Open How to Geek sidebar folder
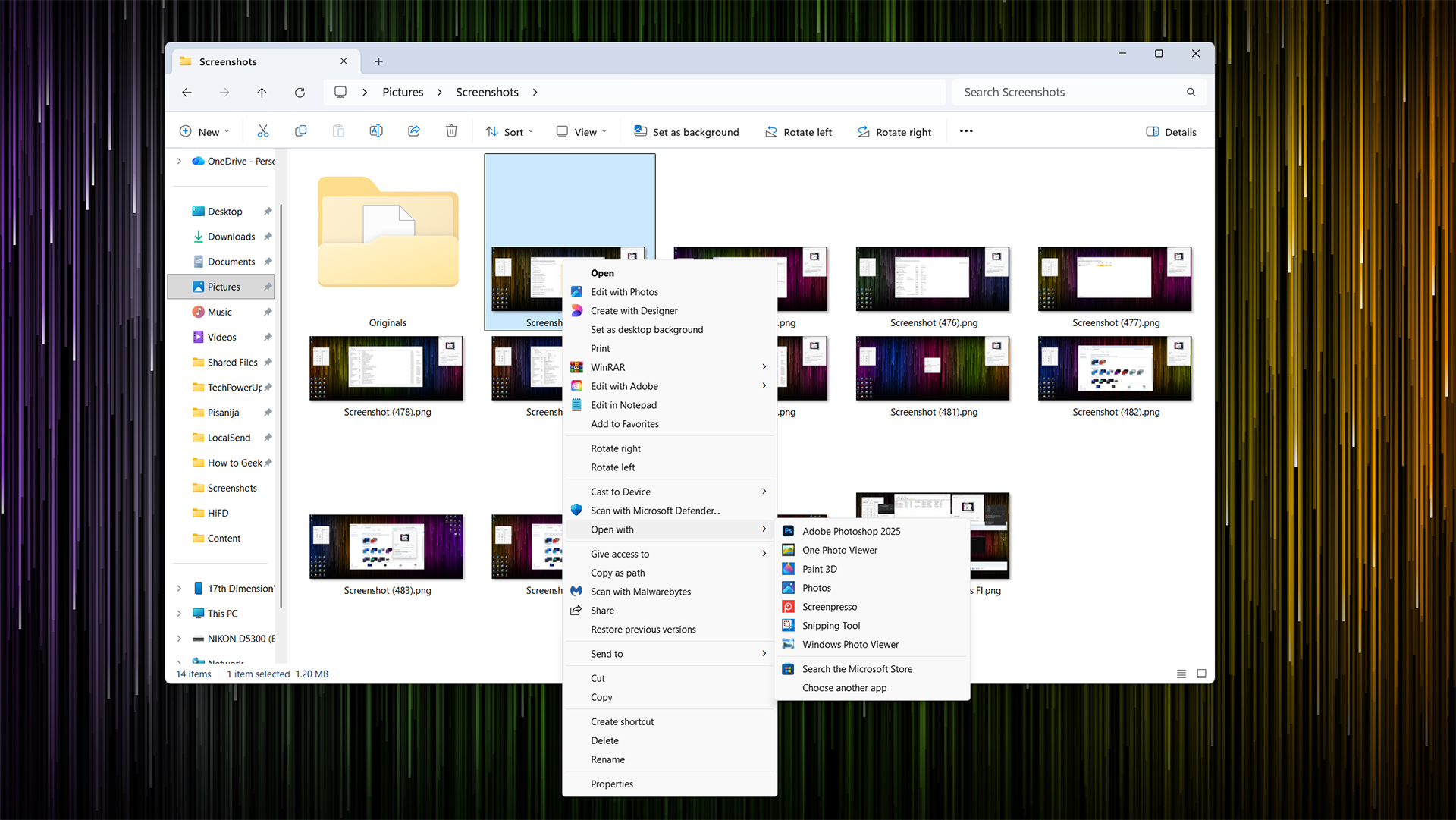1456x820 pixels. 234,463
